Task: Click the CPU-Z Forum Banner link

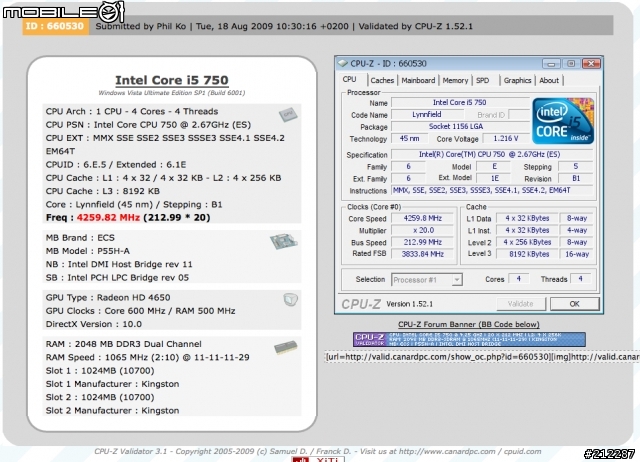Action: (469, 324)
